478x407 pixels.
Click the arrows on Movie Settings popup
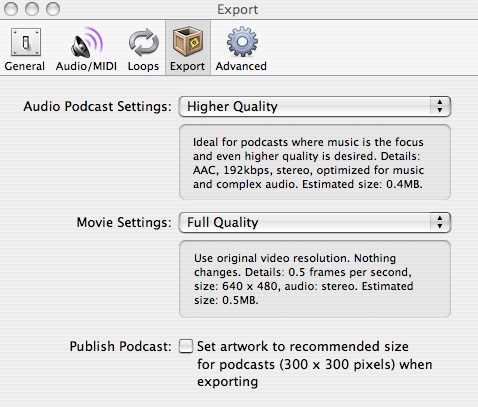[x=440, y=223]
